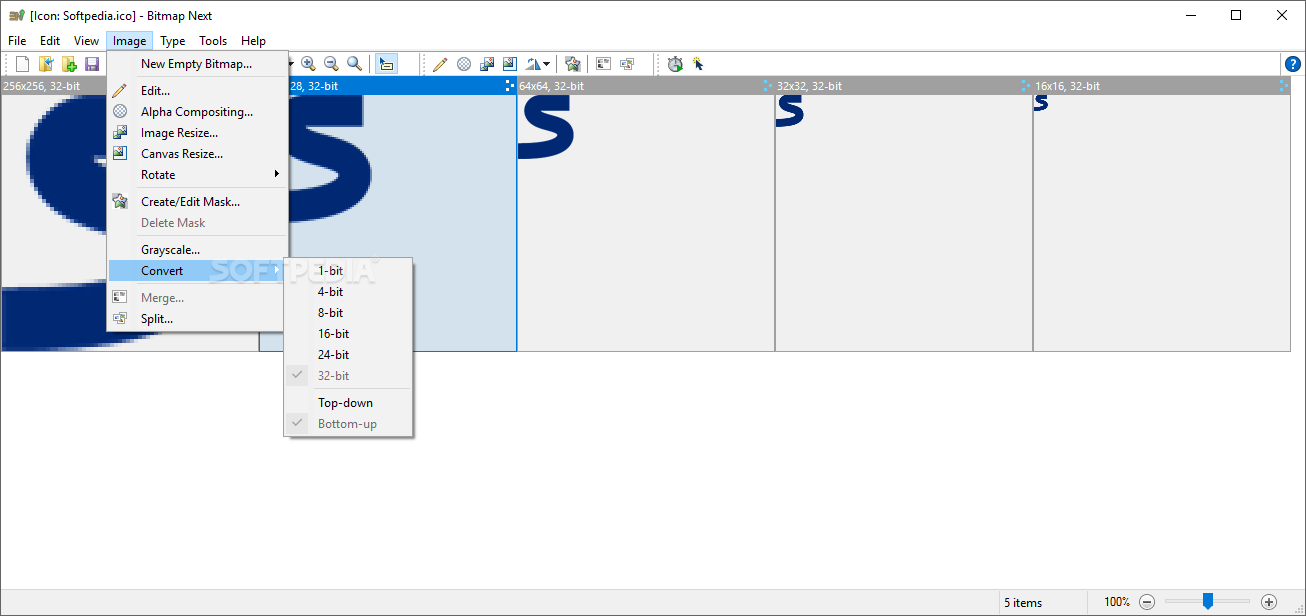1306x616 pixels.
Task: Click the Zoom In magnifier icon
Action: [308, 64]
